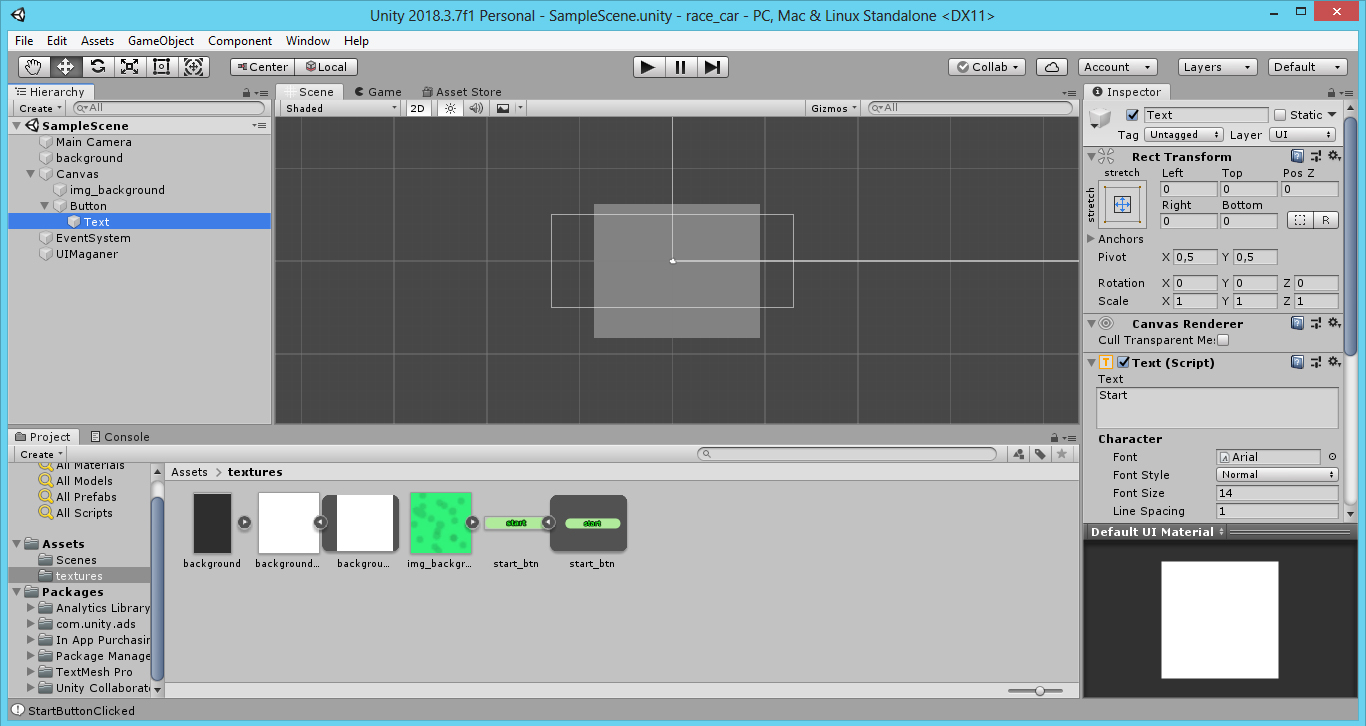Start Play mode with the play button

click(x=648, y=67)
